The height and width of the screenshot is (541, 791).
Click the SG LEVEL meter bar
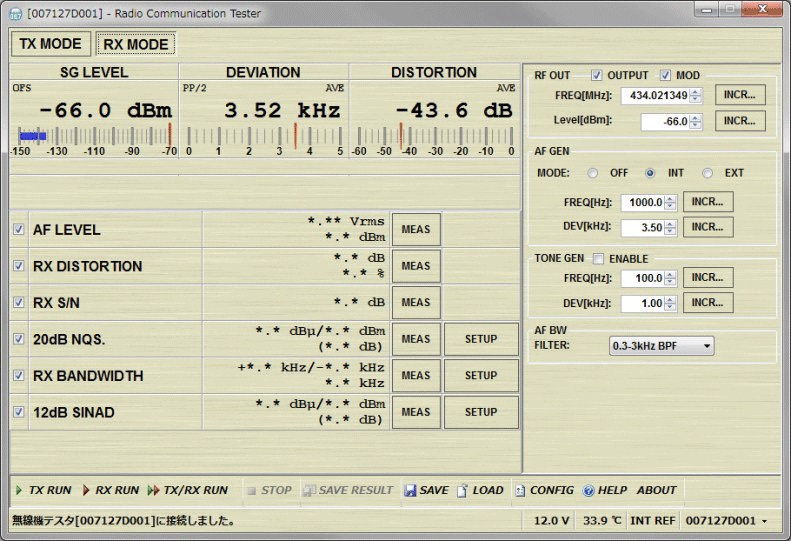(94, 135)
